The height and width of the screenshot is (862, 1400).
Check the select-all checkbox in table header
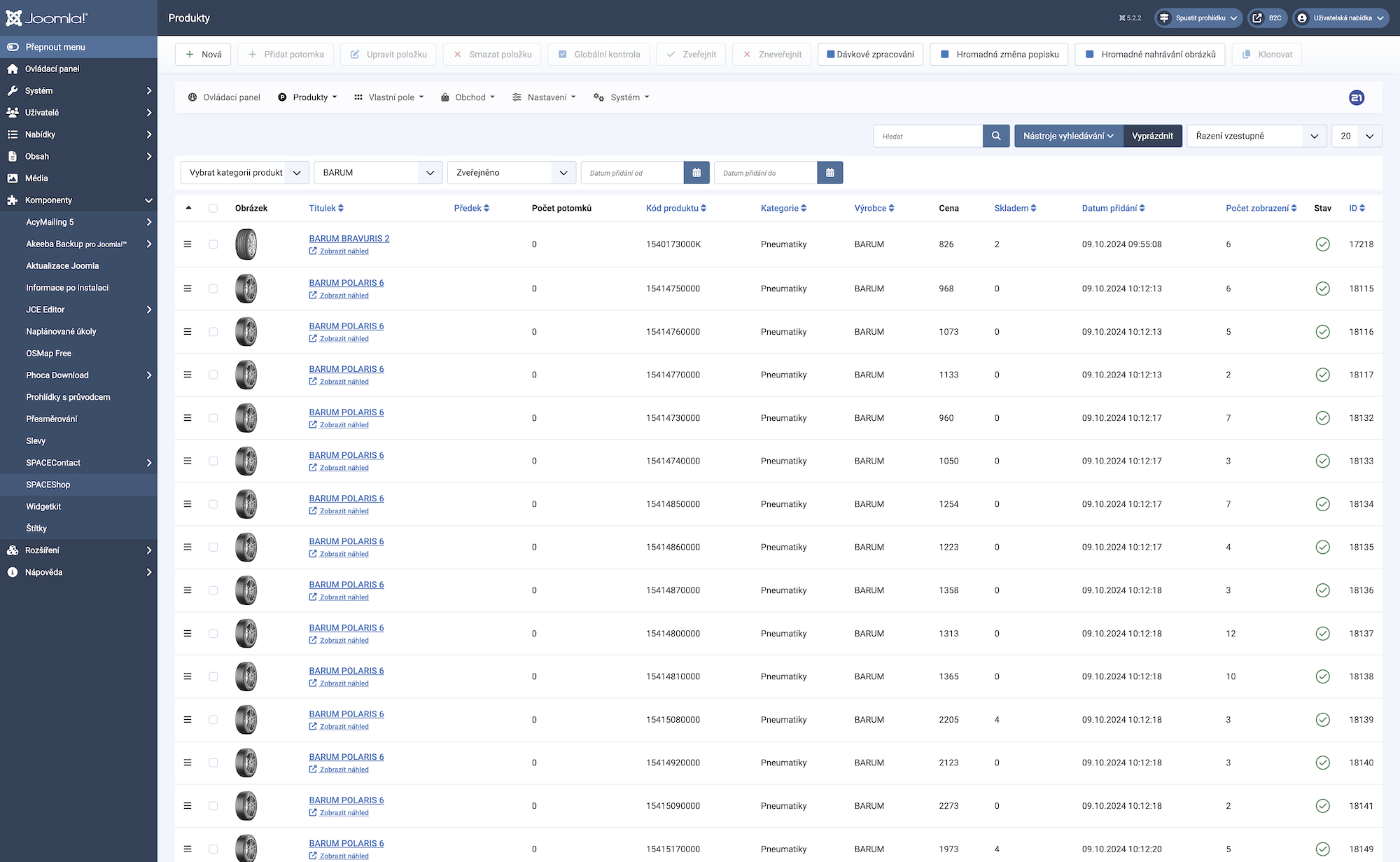[x=213, y=208]
